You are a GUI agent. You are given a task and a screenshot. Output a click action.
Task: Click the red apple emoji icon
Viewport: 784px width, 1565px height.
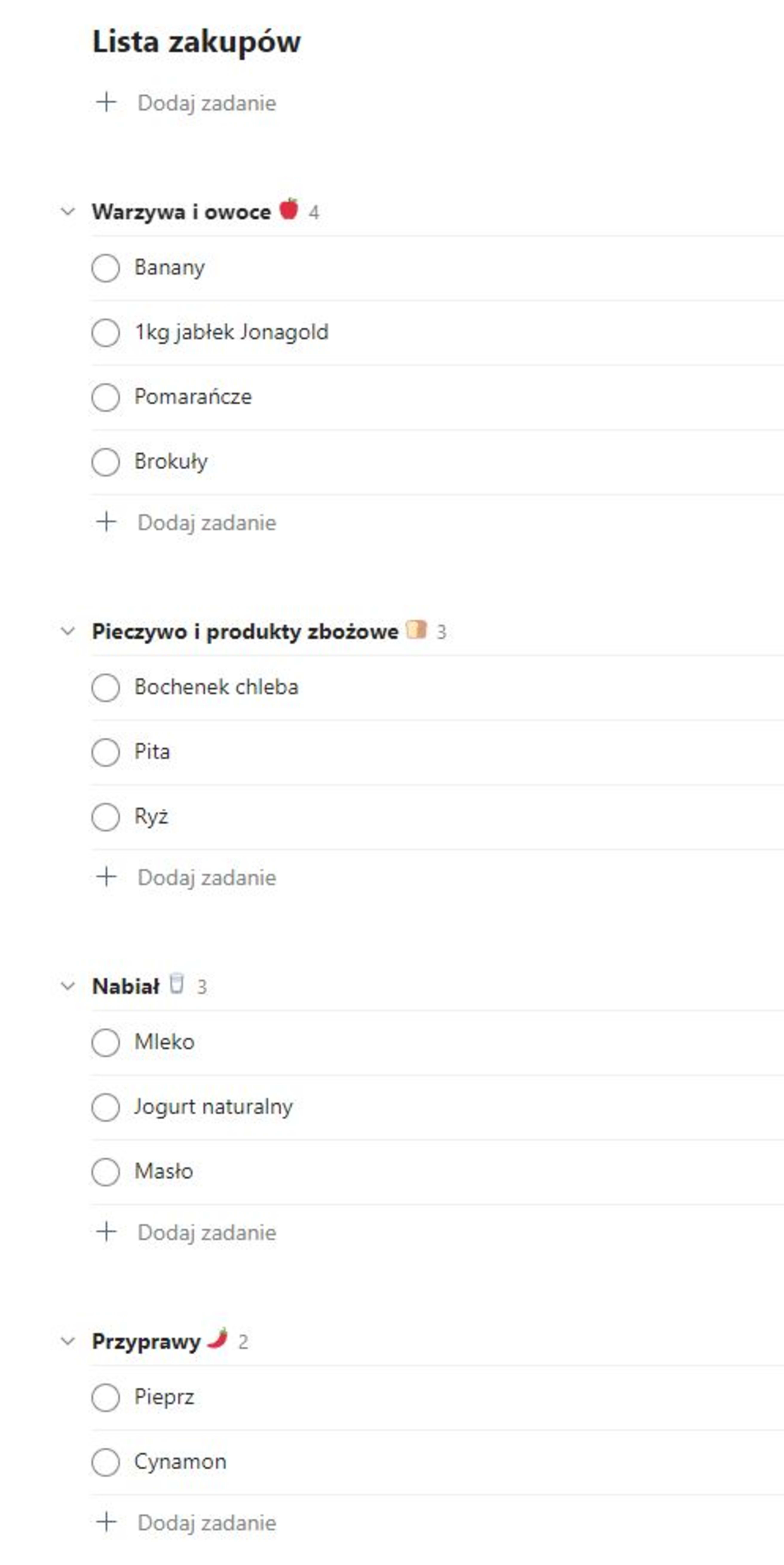[289, 209]
